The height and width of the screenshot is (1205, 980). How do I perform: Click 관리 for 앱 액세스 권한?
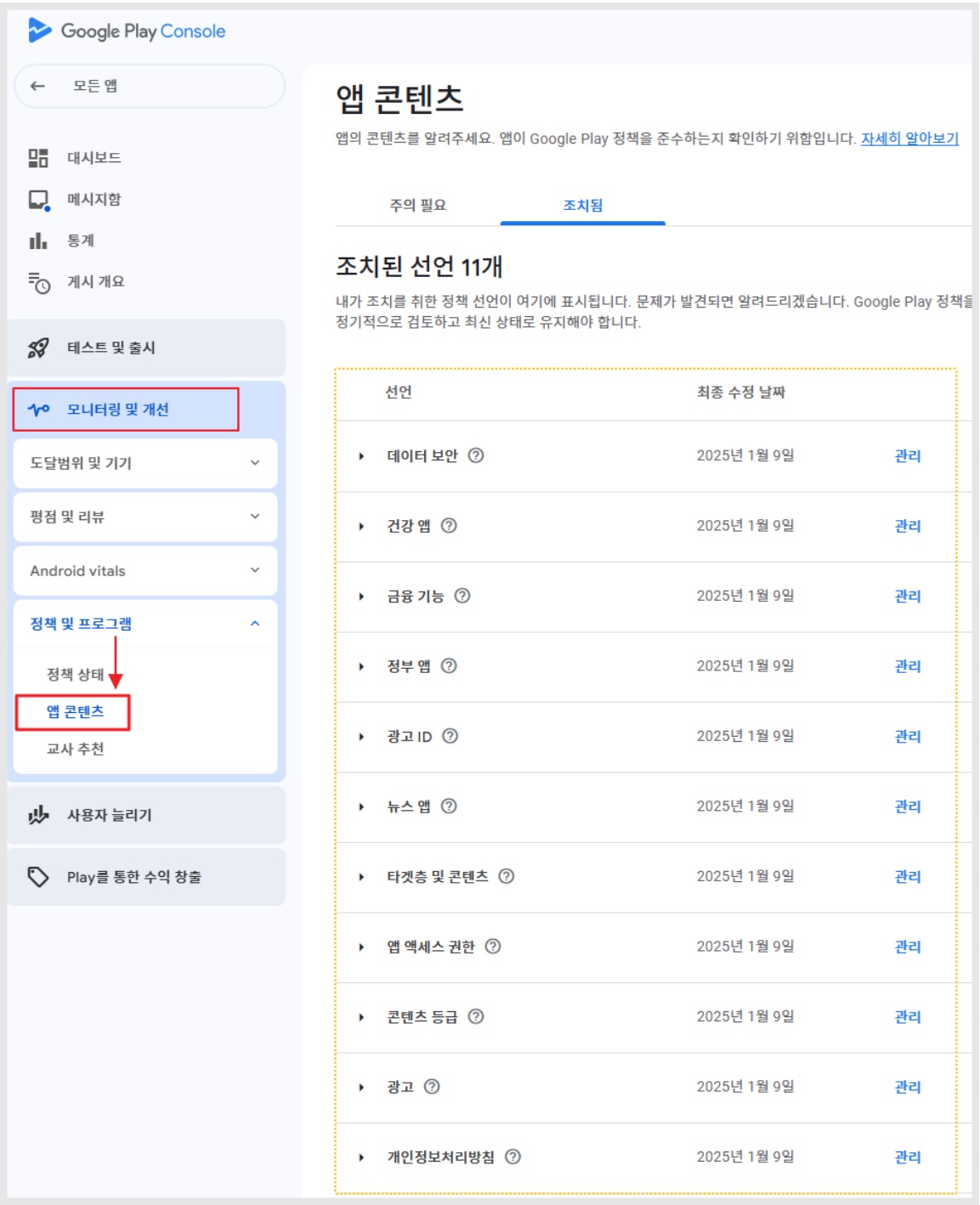pos(908,947)
